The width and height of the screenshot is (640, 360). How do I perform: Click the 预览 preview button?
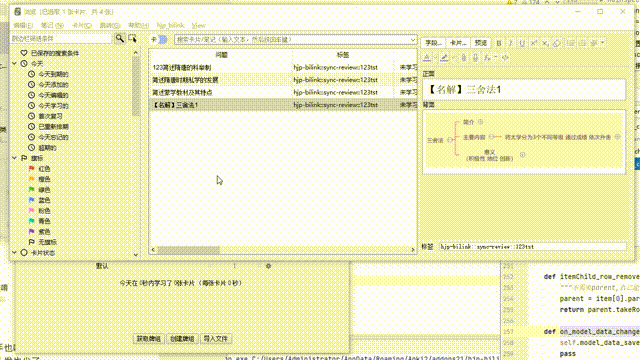(x=481, y=43)
